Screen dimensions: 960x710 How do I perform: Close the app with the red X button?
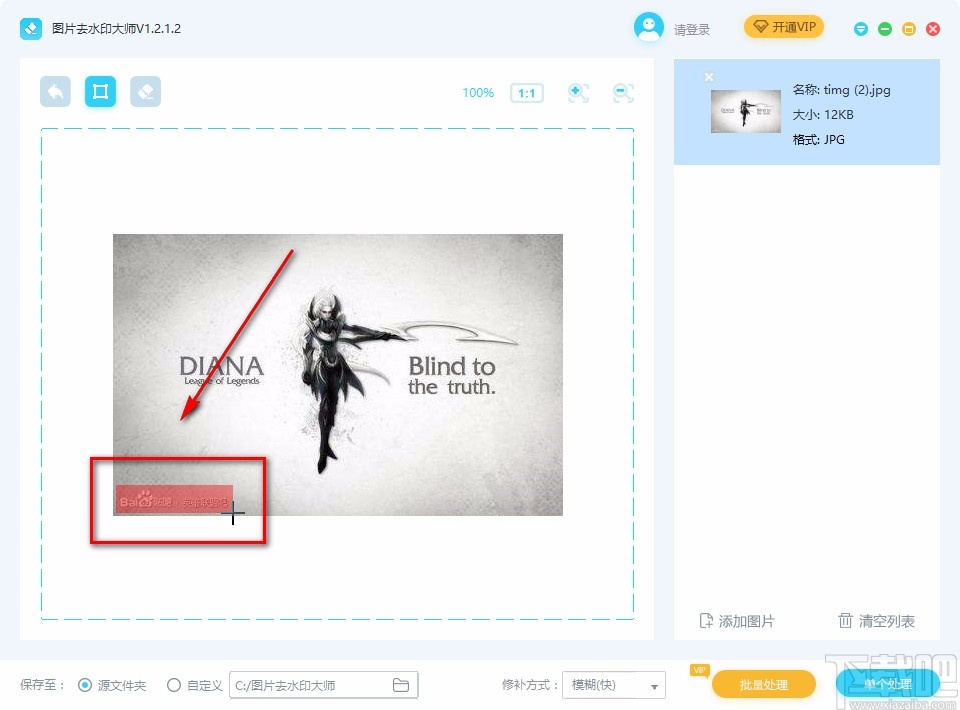pos(932,29)
